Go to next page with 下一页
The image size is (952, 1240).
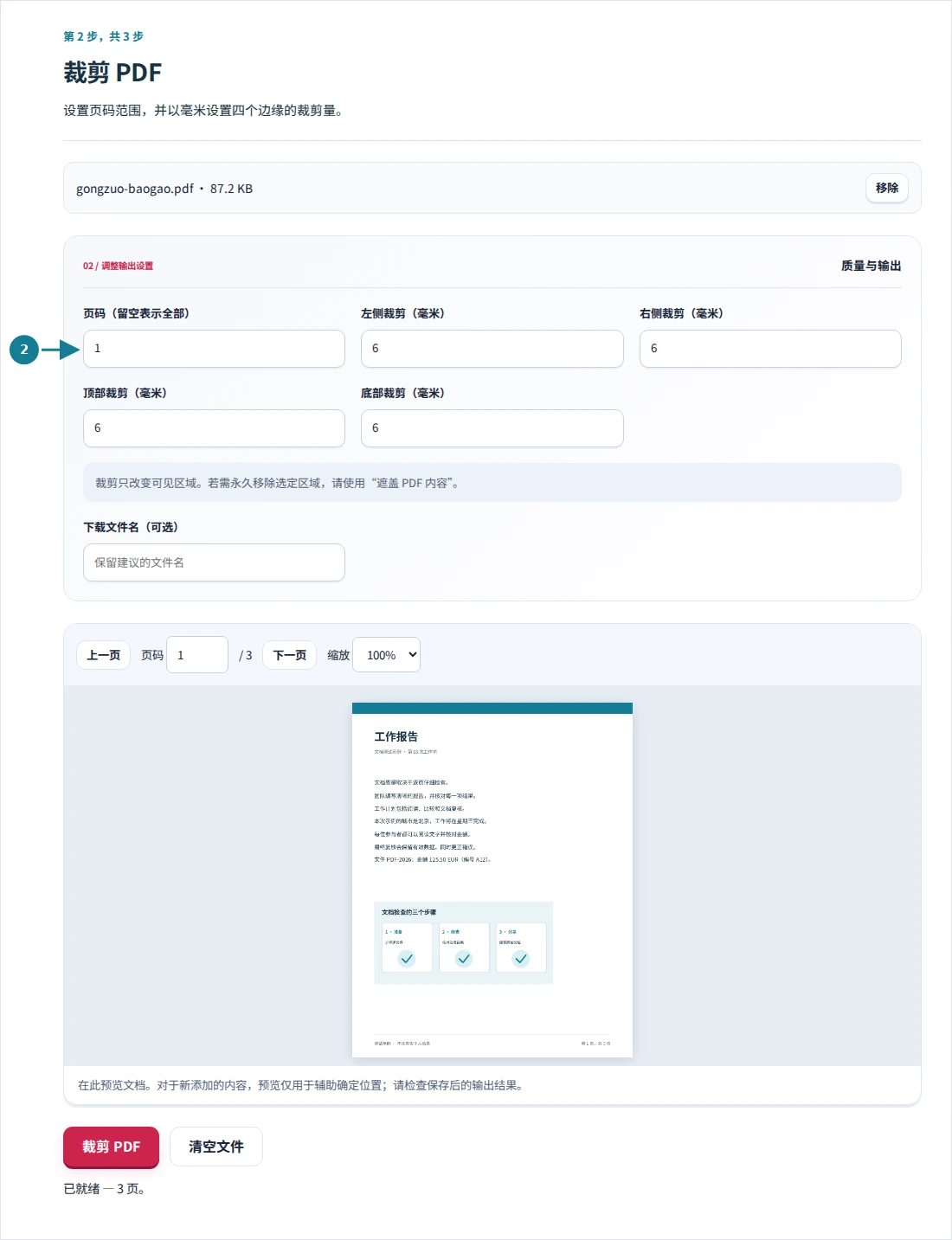click(x=290, y=655)
